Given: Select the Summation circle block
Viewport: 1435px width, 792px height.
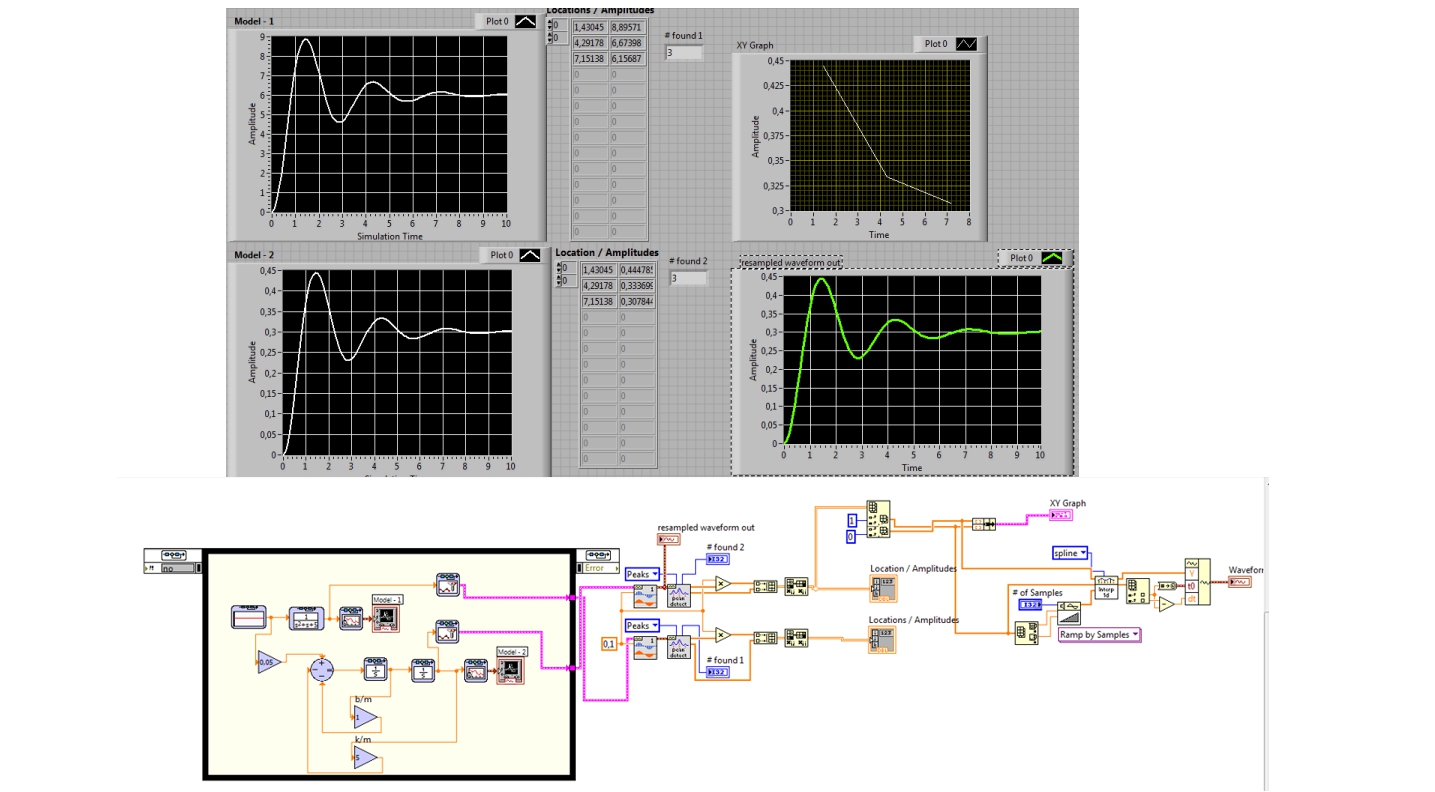Looking at the screenshot, I should (x=321, y=670).
